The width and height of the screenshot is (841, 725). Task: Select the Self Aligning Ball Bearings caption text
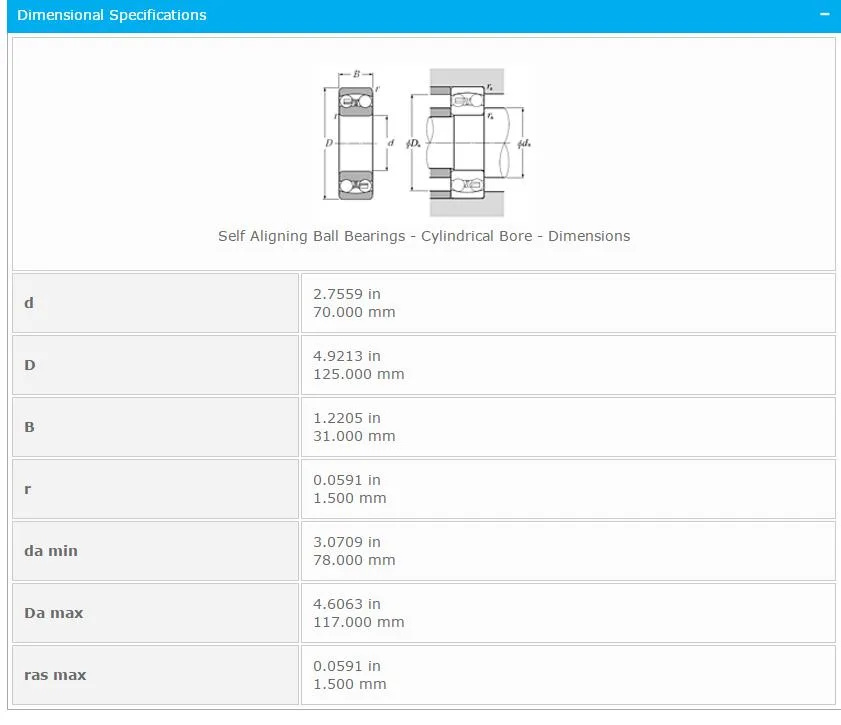coord(424,236)
